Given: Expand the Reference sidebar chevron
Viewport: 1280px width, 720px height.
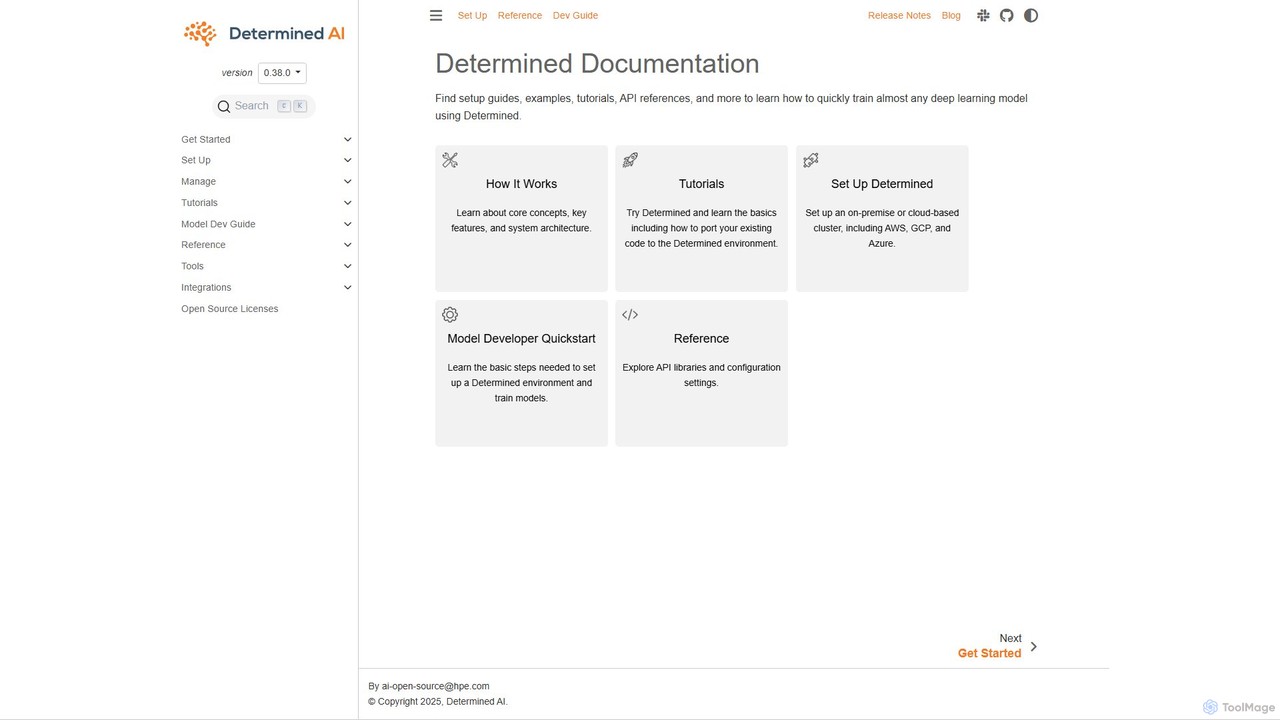Looking at the screenshot, I should pyautogui.click(x=348, y=245).
